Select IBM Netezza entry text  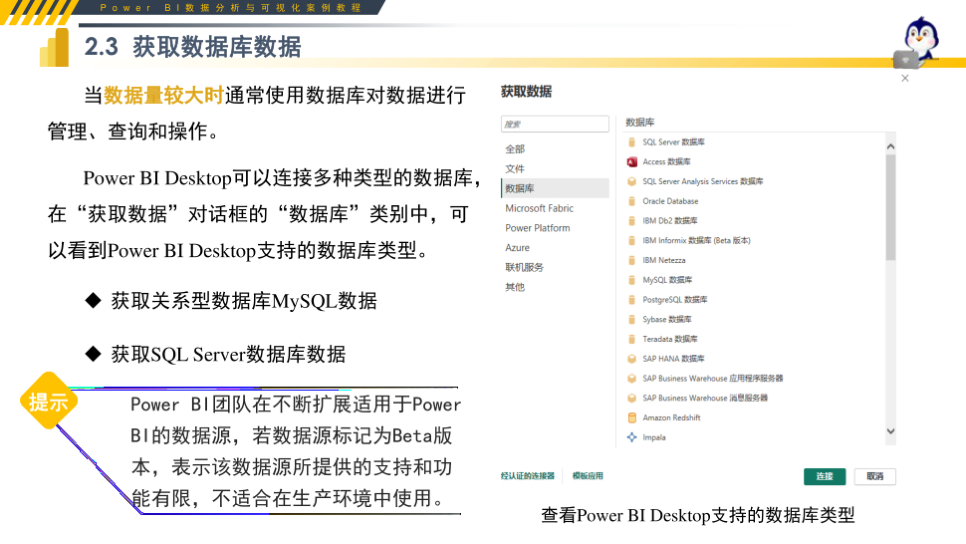[664, 260]
